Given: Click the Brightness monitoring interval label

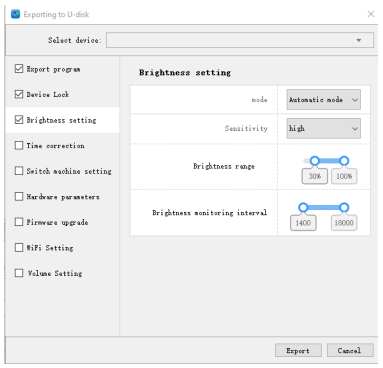Looking at the screenshot, I should (210, 213).
